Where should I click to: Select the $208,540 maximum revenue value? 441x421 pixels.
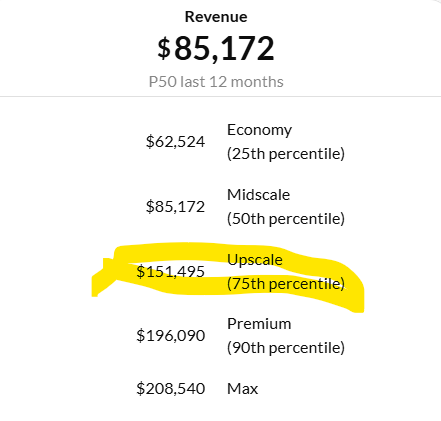[x=170, y=389]
